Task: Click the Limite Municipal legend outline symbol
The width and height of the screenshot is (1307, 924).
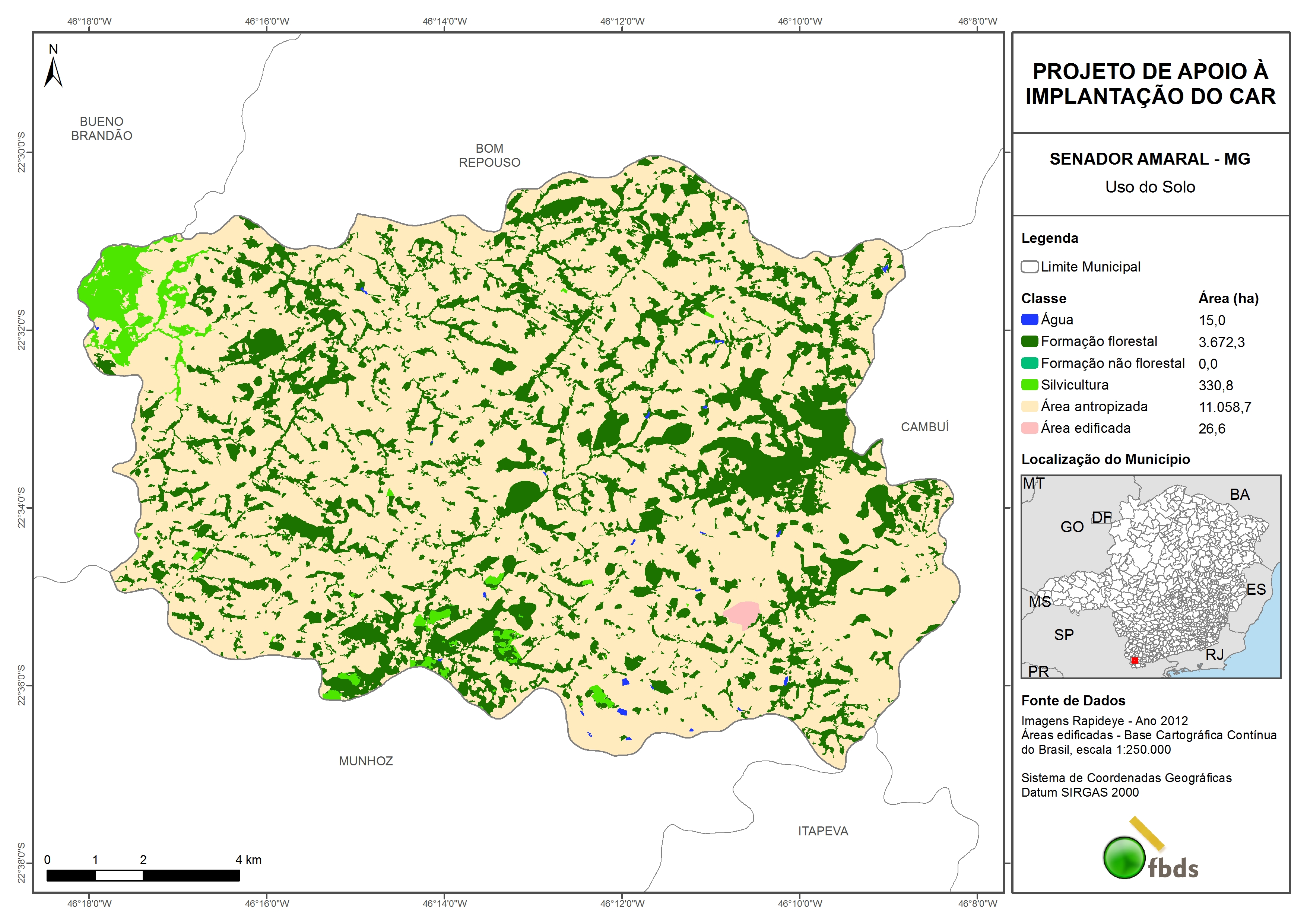Action: 1029,267
